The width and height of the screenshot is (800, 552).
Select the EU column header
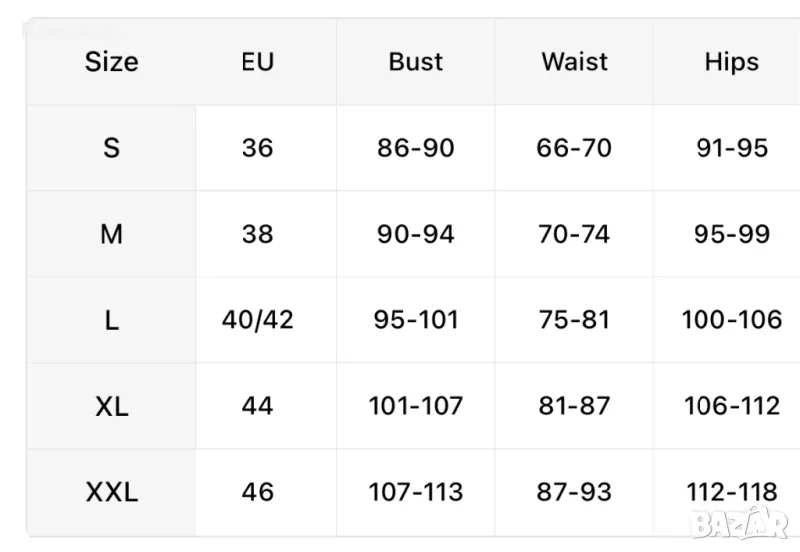pos(257,62)
